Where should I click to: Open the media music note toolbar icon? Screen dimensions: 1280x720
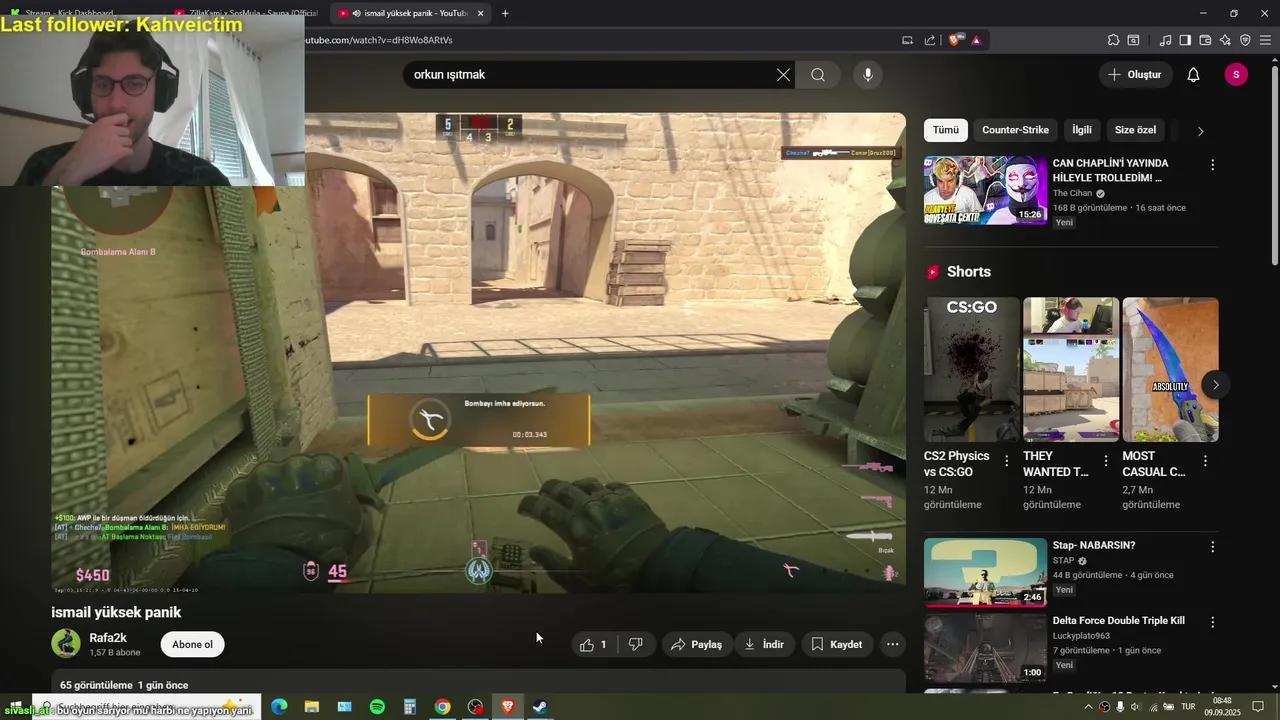(x=1165, y=40)
